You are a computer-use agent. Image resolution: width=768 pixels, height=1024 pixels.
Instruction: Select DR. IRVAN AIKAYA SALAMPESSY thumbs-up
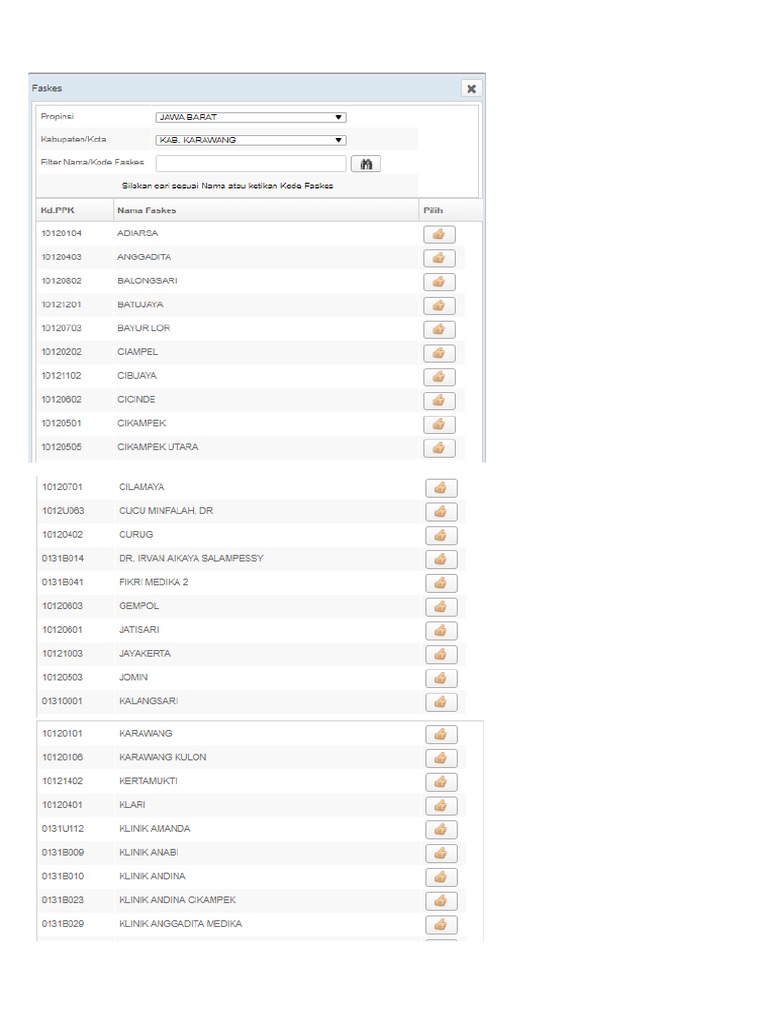(x=441, y=559)
